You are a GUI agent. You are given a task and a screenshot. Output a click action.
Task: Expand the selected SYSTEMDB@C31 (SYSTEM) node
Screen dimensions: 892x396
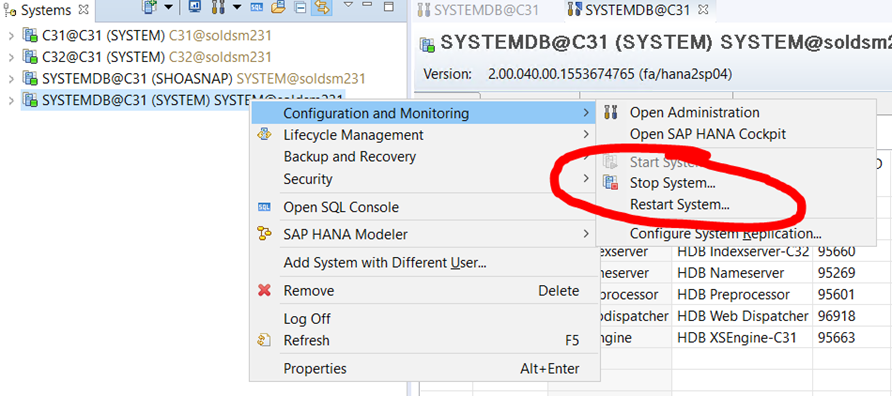click(x=11, y=100)
